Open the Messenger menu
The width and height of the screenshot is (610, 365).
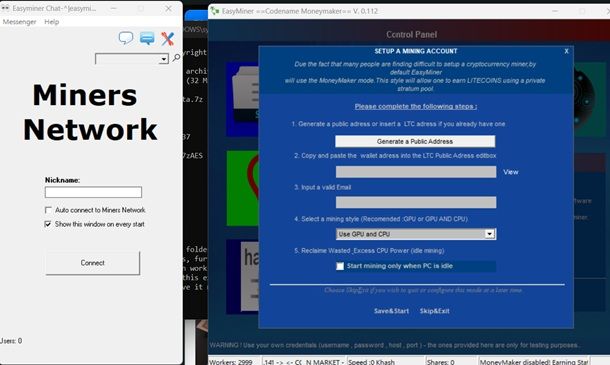point(19,22)
